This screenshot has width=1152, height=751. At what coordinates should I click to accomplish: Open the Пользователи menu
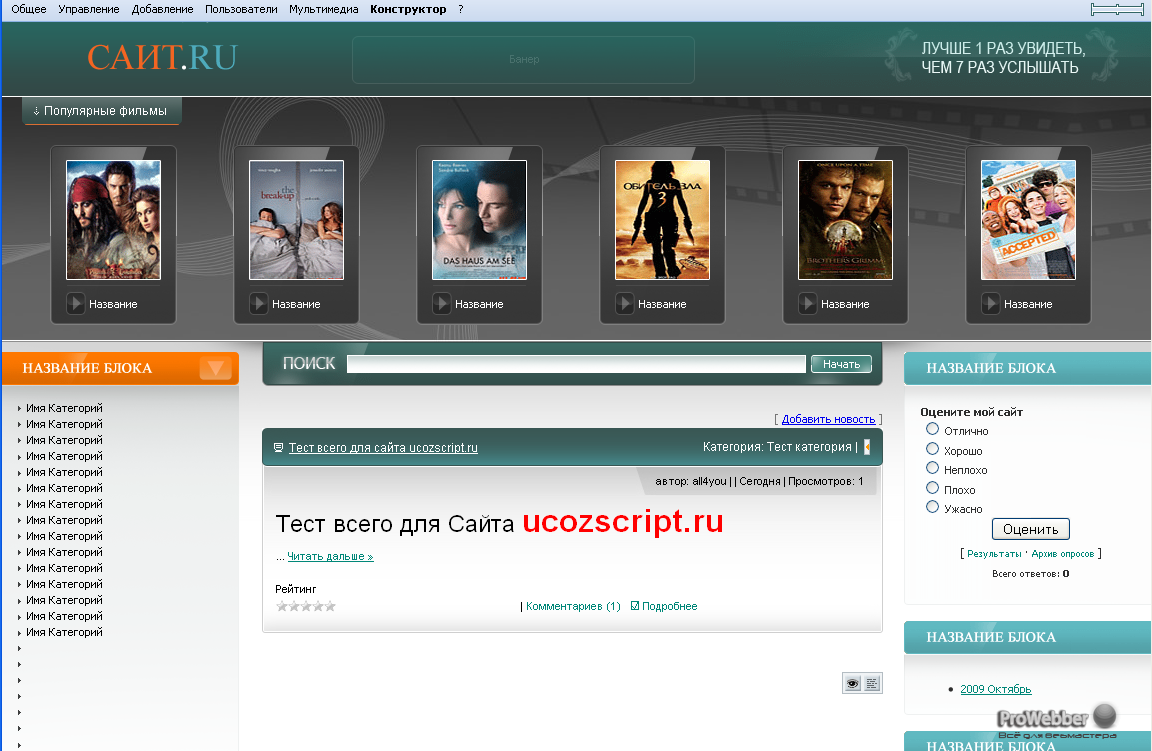[x=241, y=10]
